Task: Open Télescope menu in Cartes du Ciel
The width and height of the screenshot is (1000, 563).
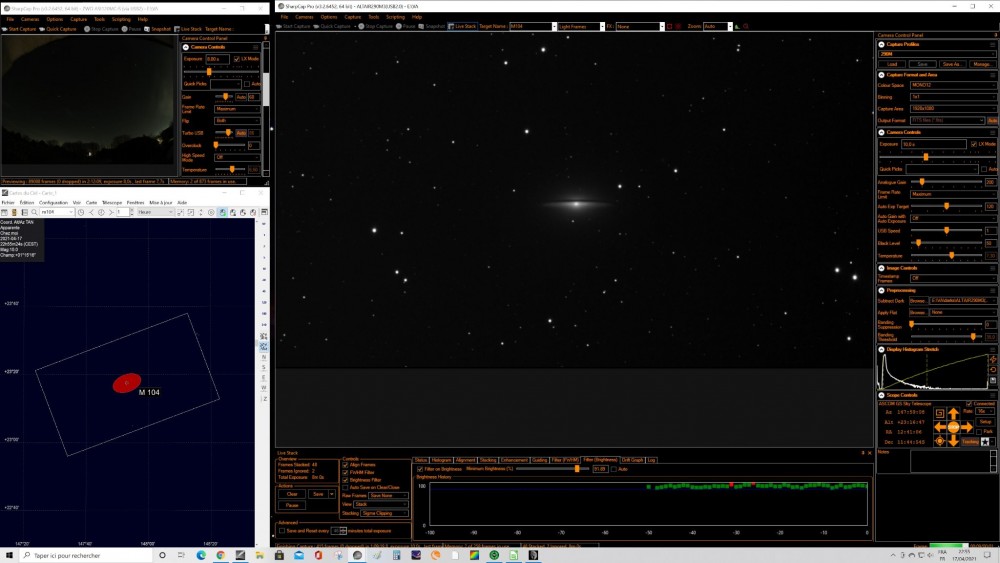Action: (112, 203)
